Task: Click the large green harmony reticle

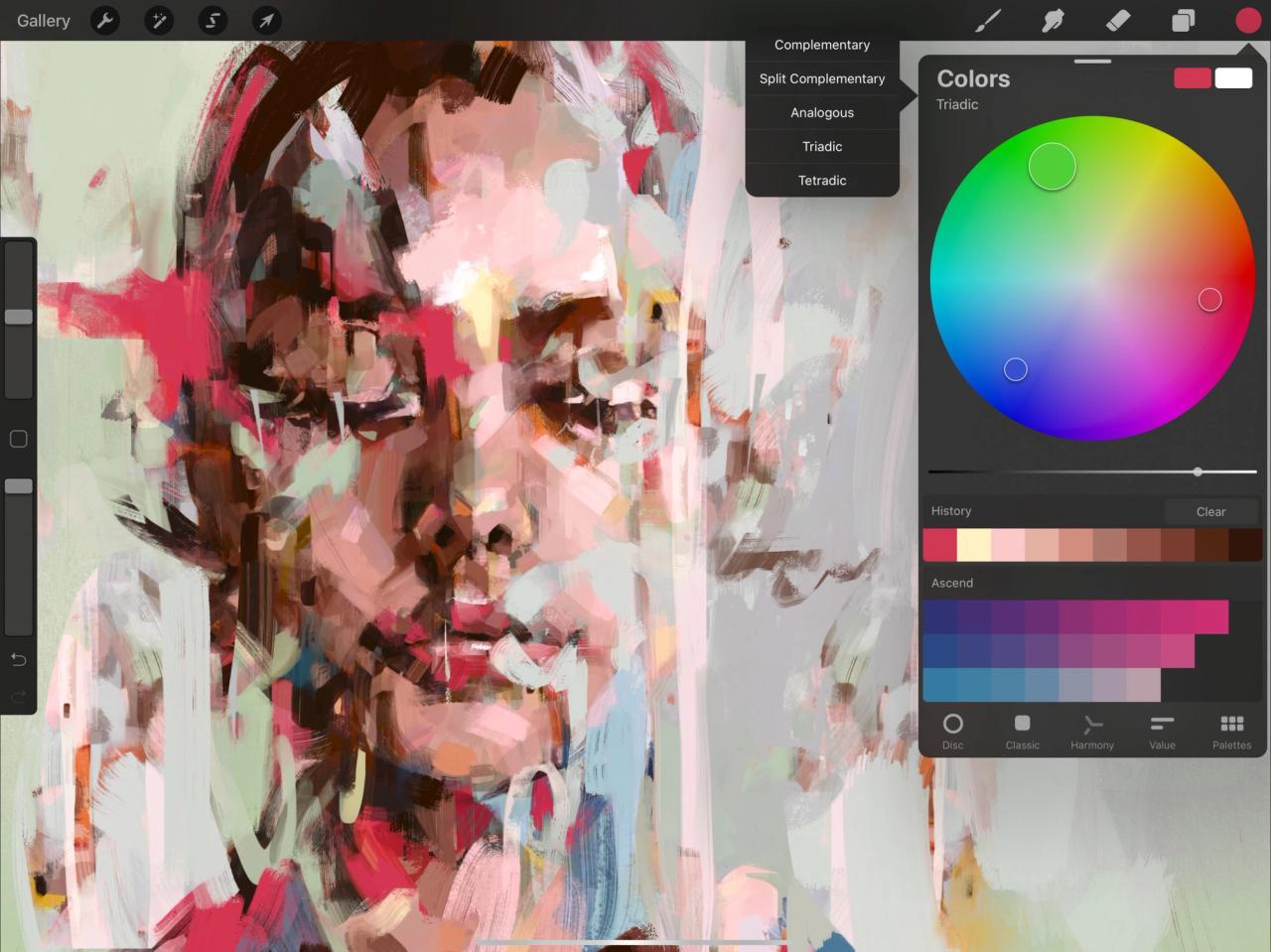Action: coord(1053,166)
